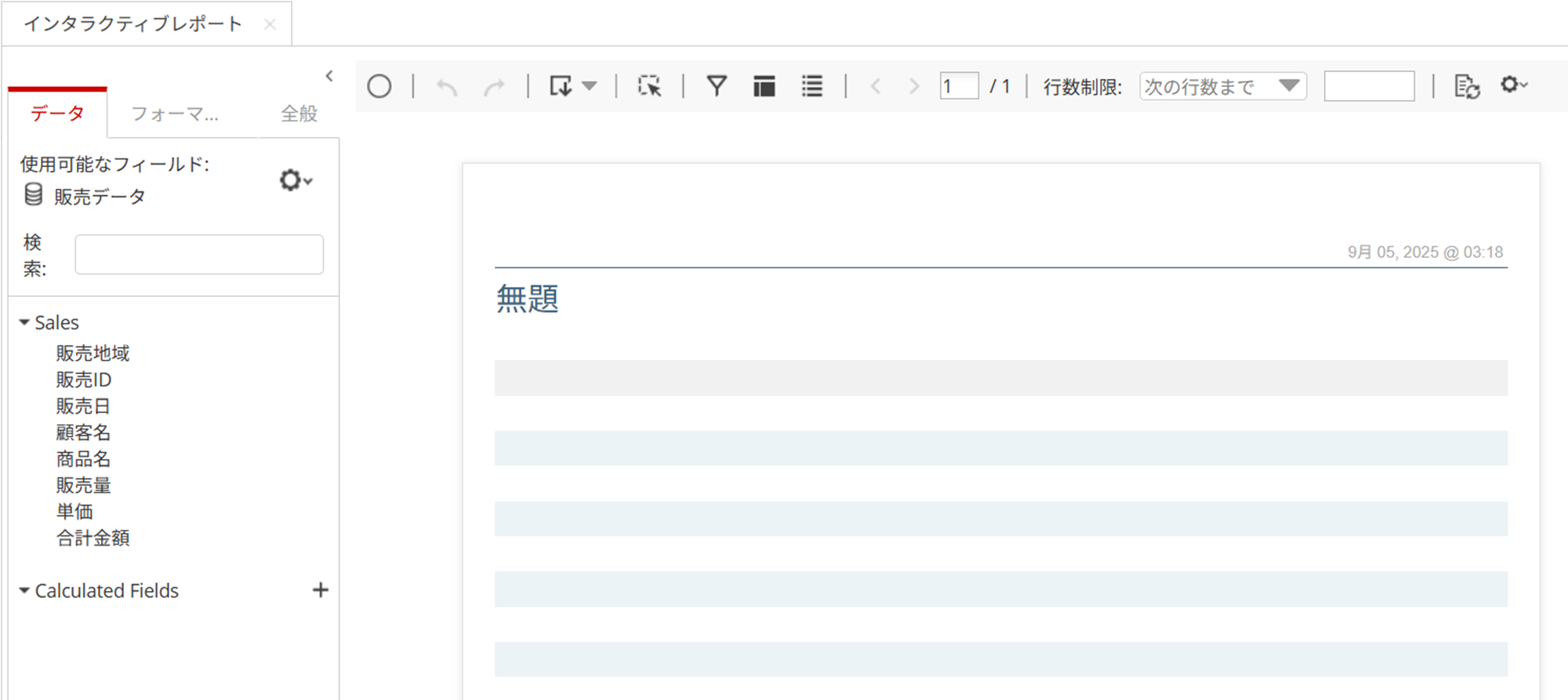Click the export report icon

pos(561,86)
